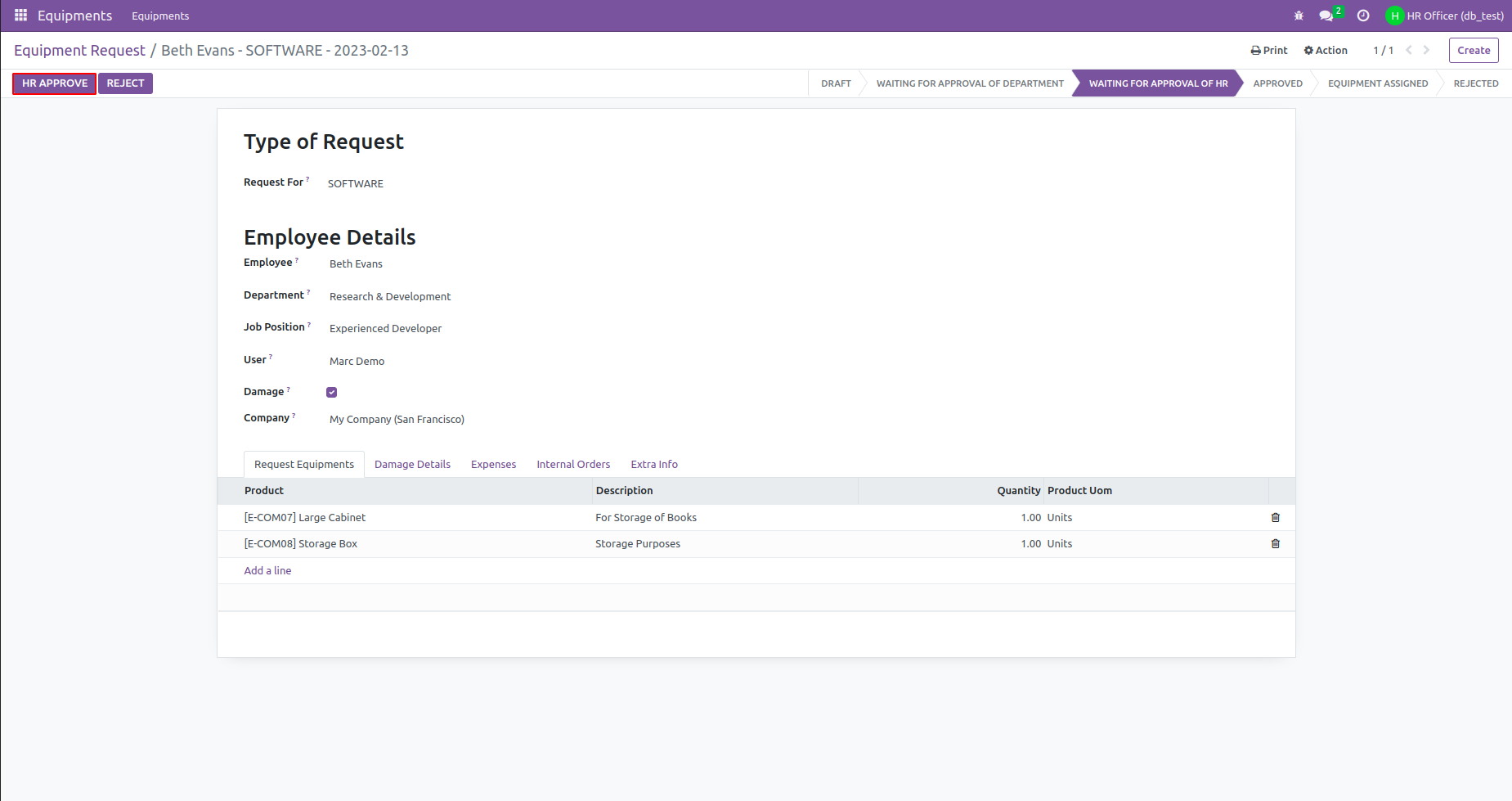
Task: Select Waiting for Approval of HR stage
Action: 1158,83
